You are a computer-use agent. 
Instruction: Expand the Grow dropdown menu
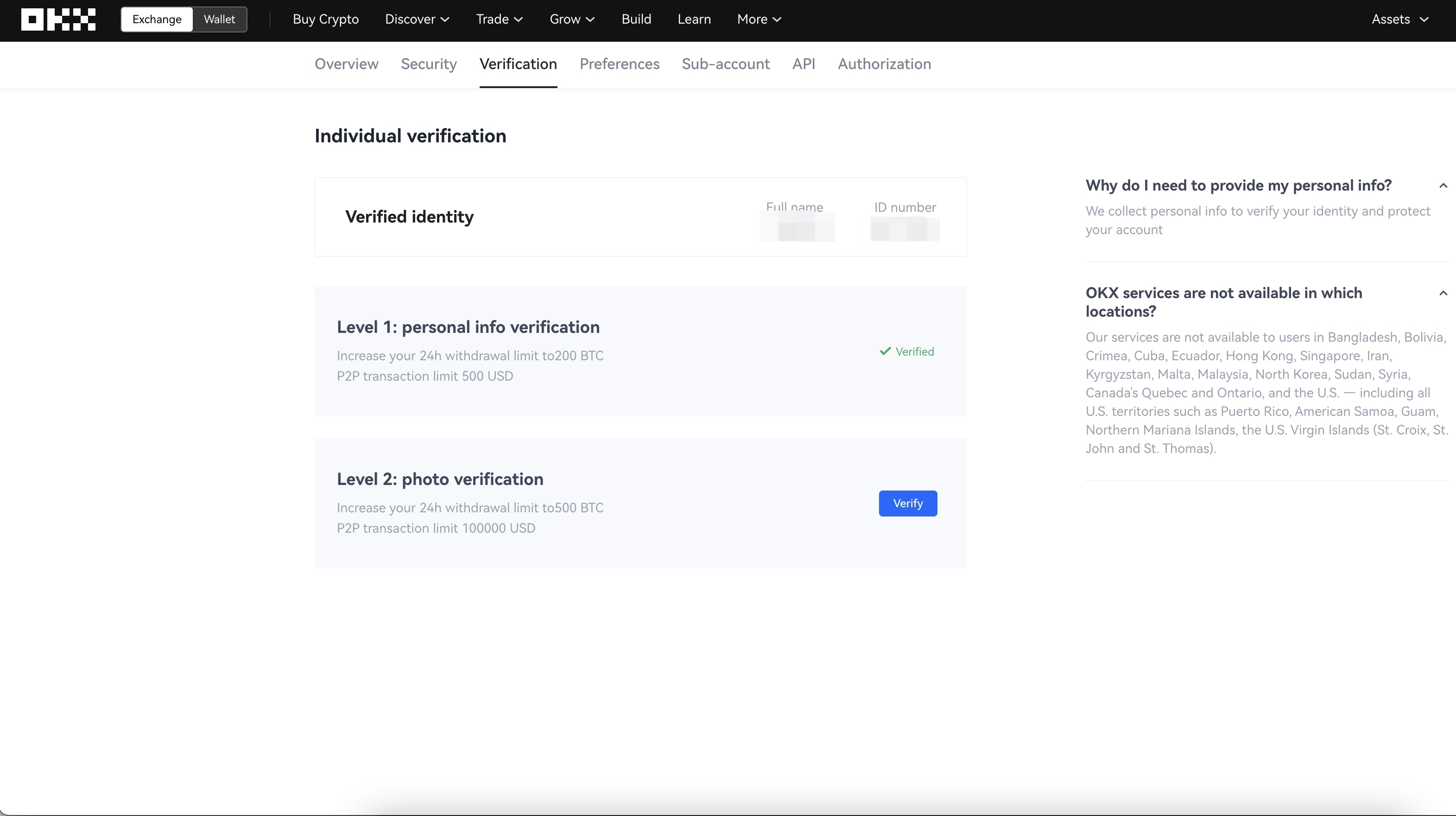572,19
